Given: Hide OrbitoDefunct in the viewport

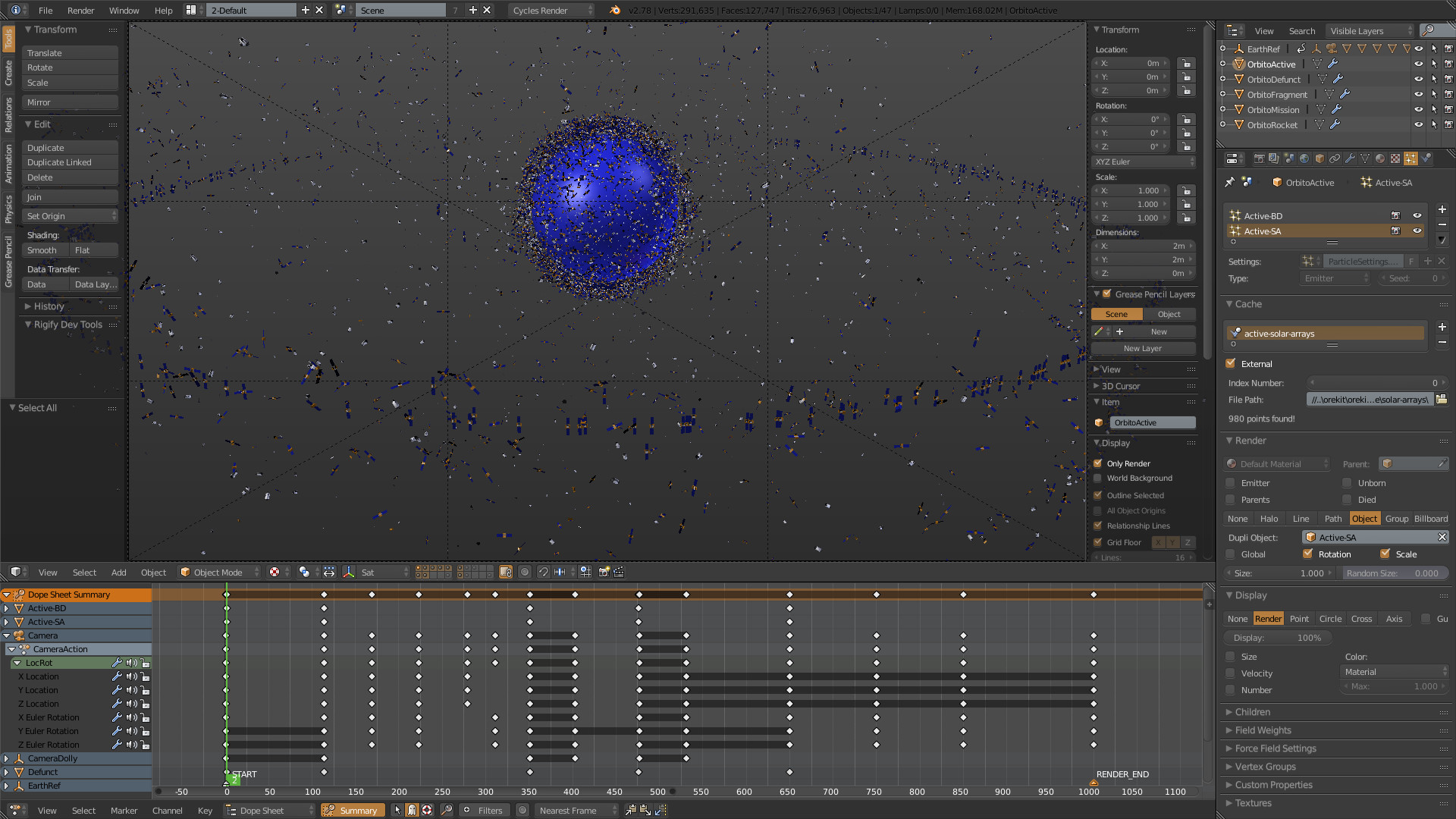Looking at the screenshot, I should pos(1418,79).
